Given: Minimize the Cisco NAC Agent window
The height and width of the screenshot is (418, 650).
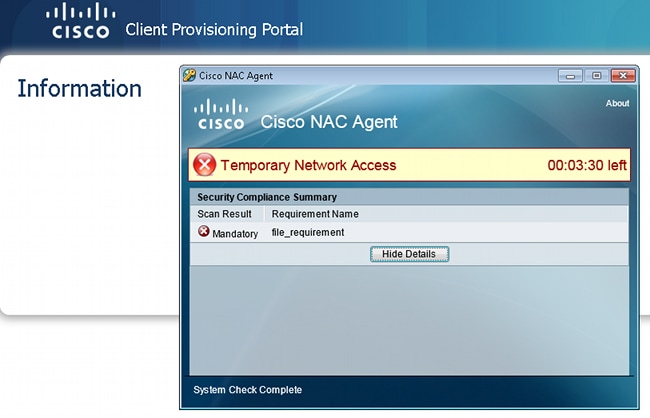Looking at the screenshot, I should coord(570,76).
